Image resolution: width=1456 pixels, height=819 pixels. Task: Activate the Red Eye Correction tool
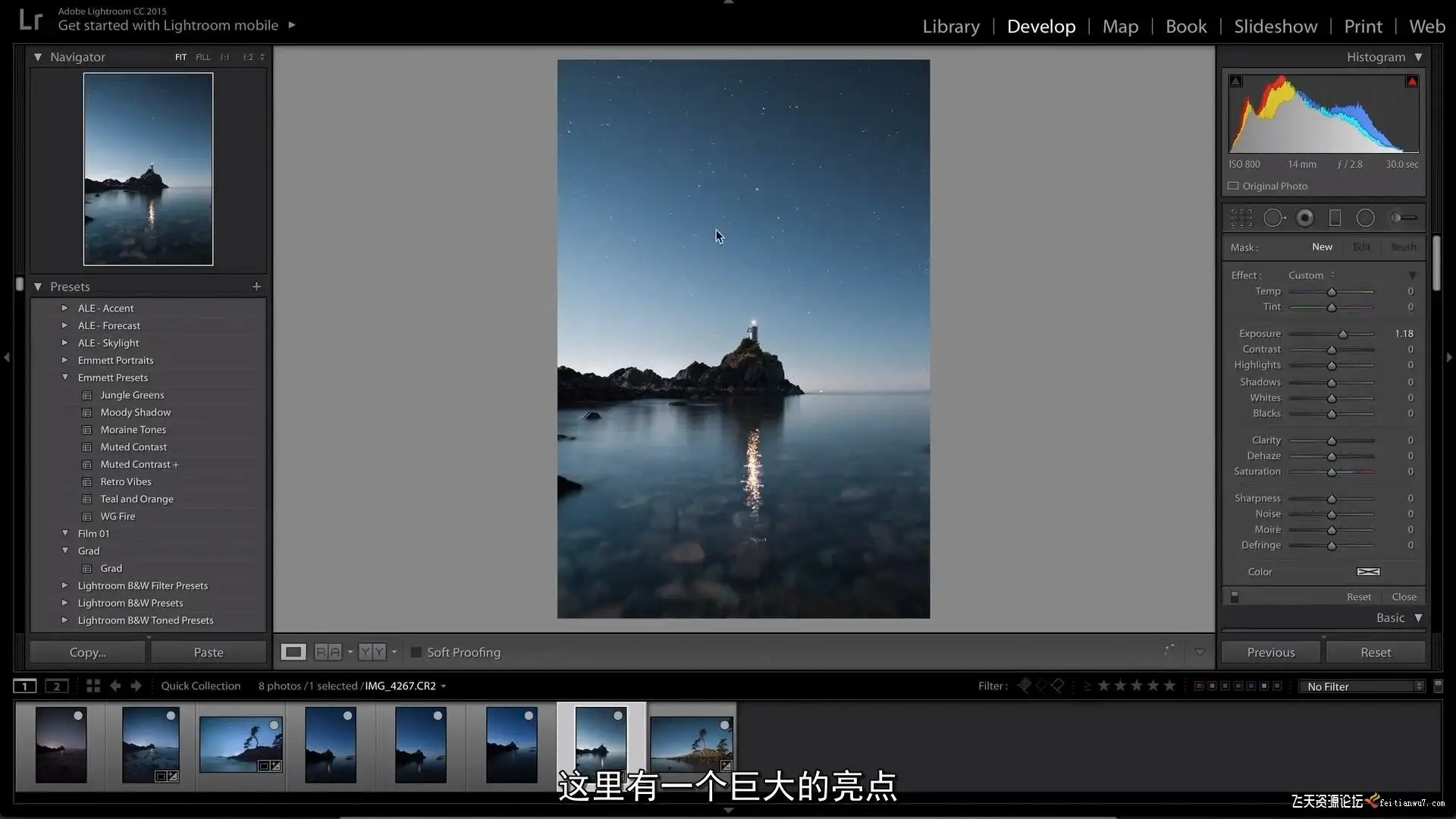coord(1305,218)
